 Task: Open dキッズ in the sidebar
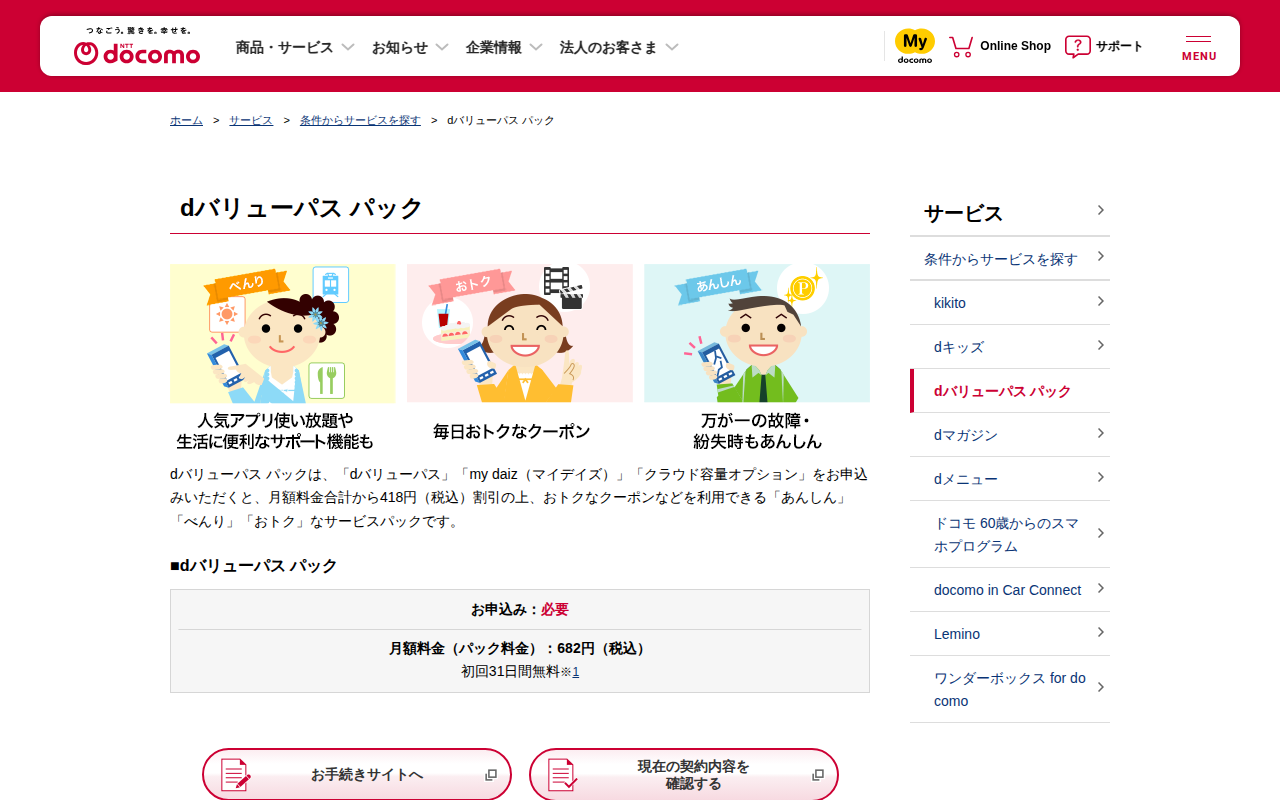1010,347
